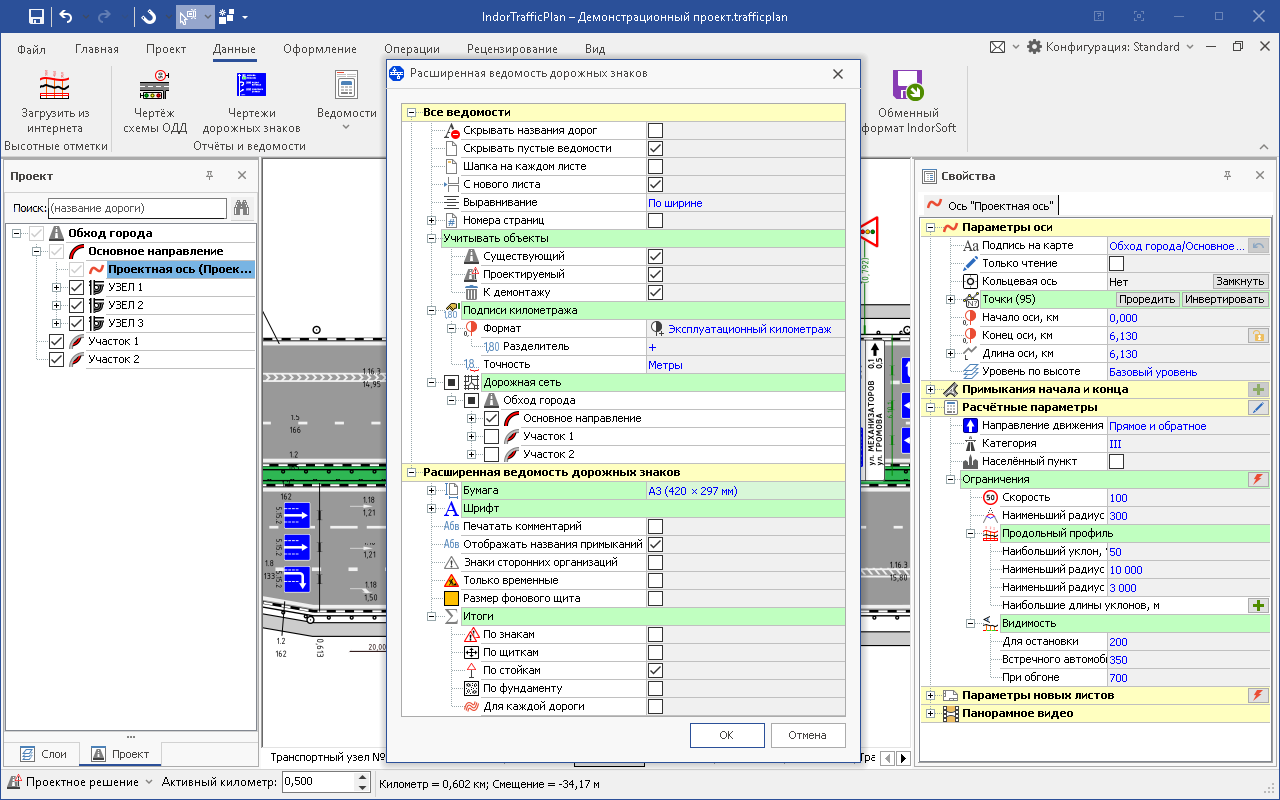Select the cursor pointer tool in the title bar
Screen dimensions: 1280x800
point(187,16)
